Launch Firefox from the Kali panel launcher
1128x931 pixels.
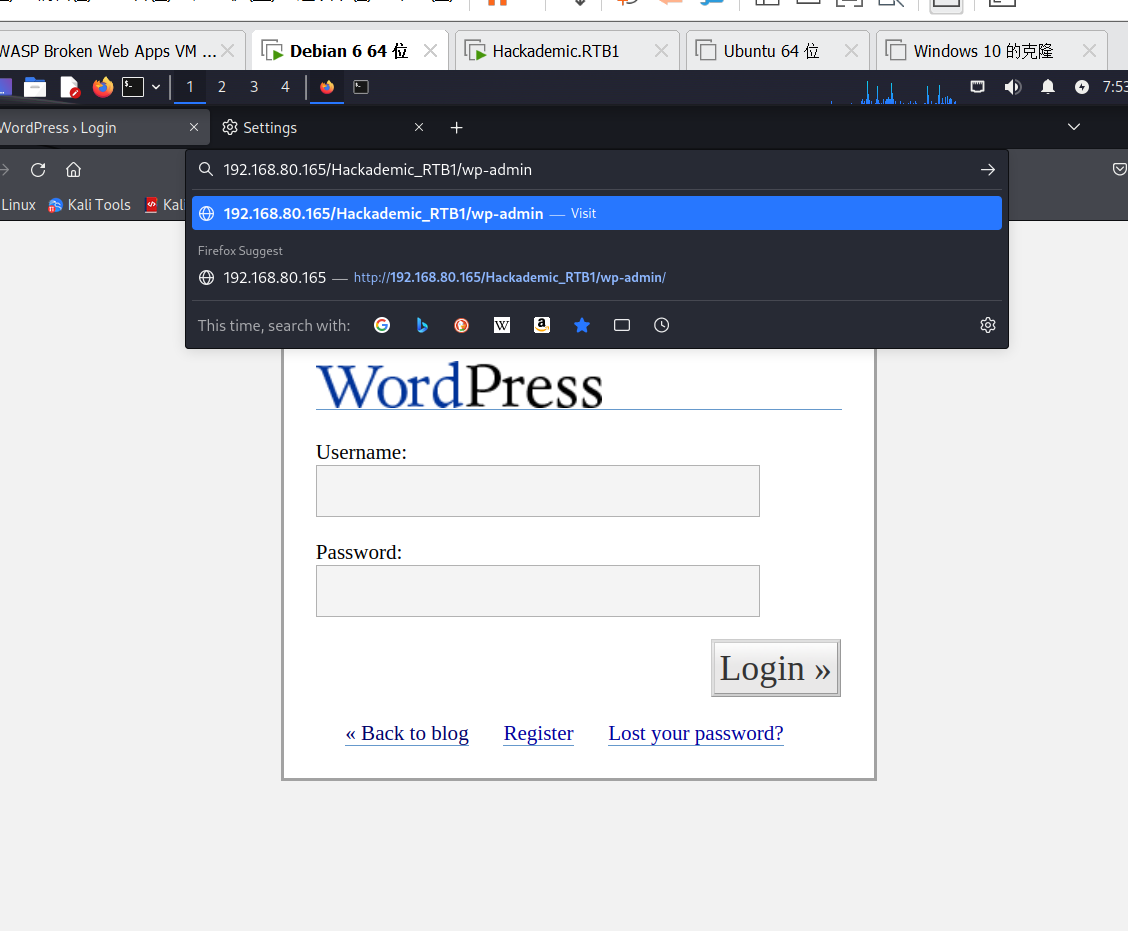coord(103,87)
